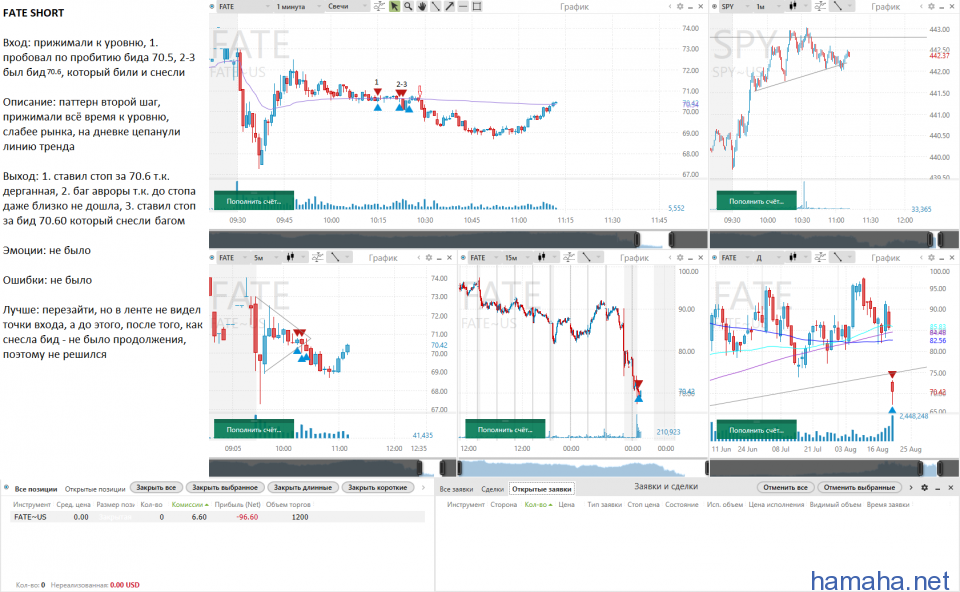This screenshot has height=592, width=960.
Task: Click the Закрыть выбранное button
Action: coord(225,487)
